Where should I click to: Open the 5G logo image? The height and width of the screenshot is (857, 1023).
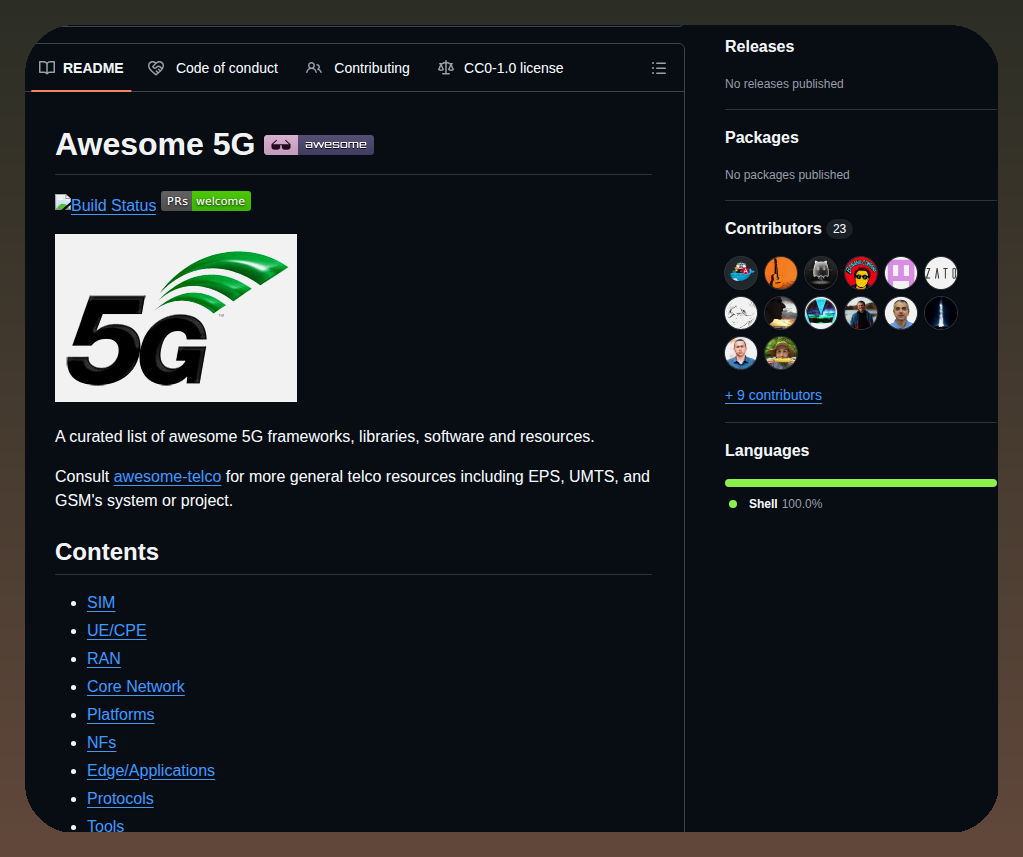[x=176, y=318]
